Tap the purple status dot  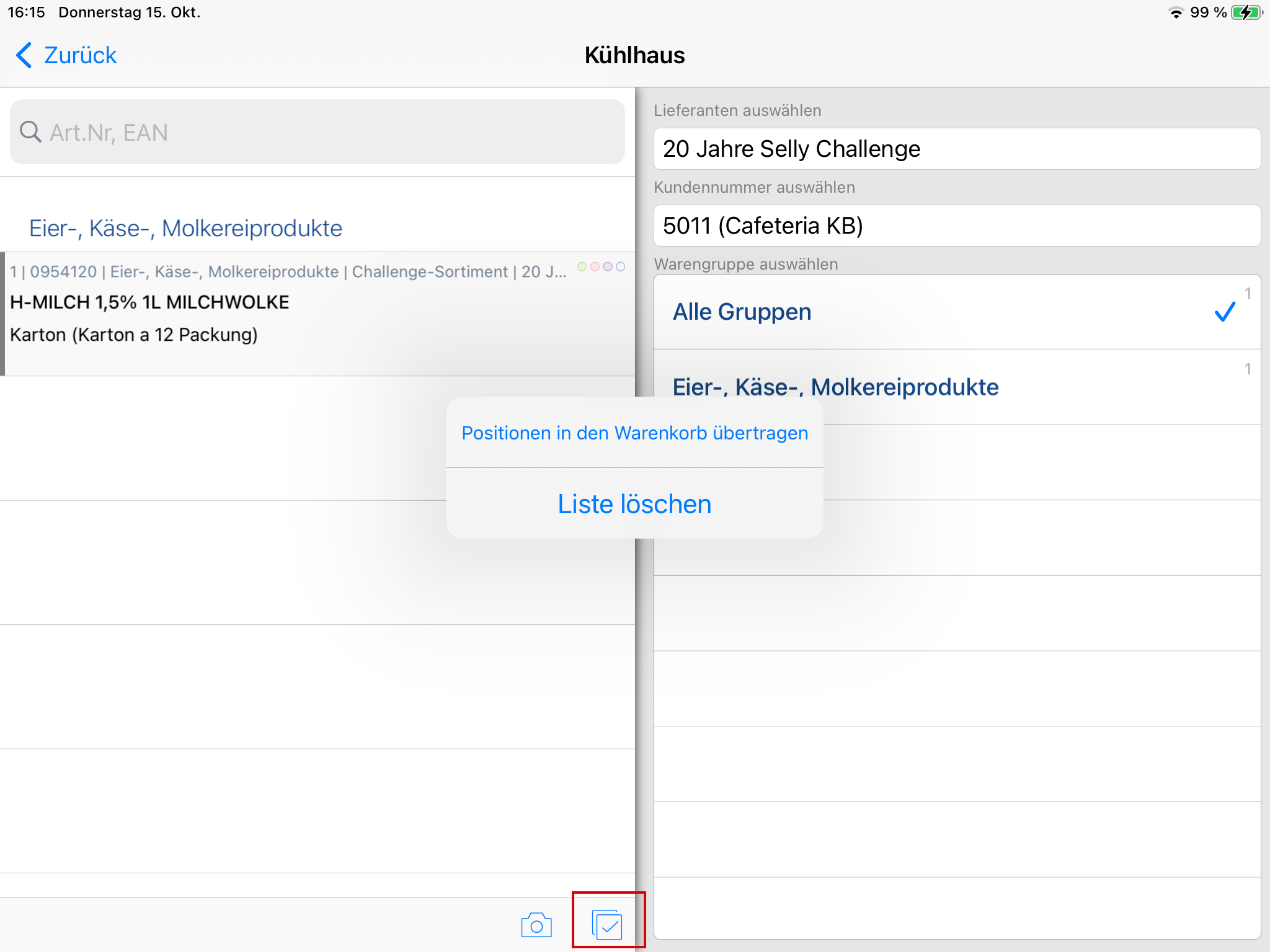point(608,267)
